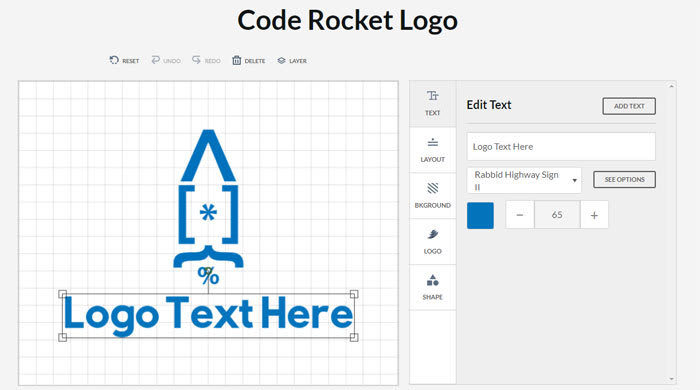Image resolution: width=700 pixels, height=390 pixels.
Task: Open the blue text color swatch
Action: coord(480,215)
